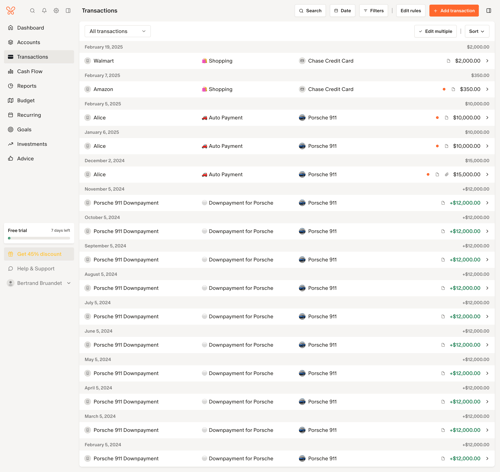The width and height of the screenshot is (500, 472).
Task: Open the Sort dropdown
Action: [x=477, y=31]
